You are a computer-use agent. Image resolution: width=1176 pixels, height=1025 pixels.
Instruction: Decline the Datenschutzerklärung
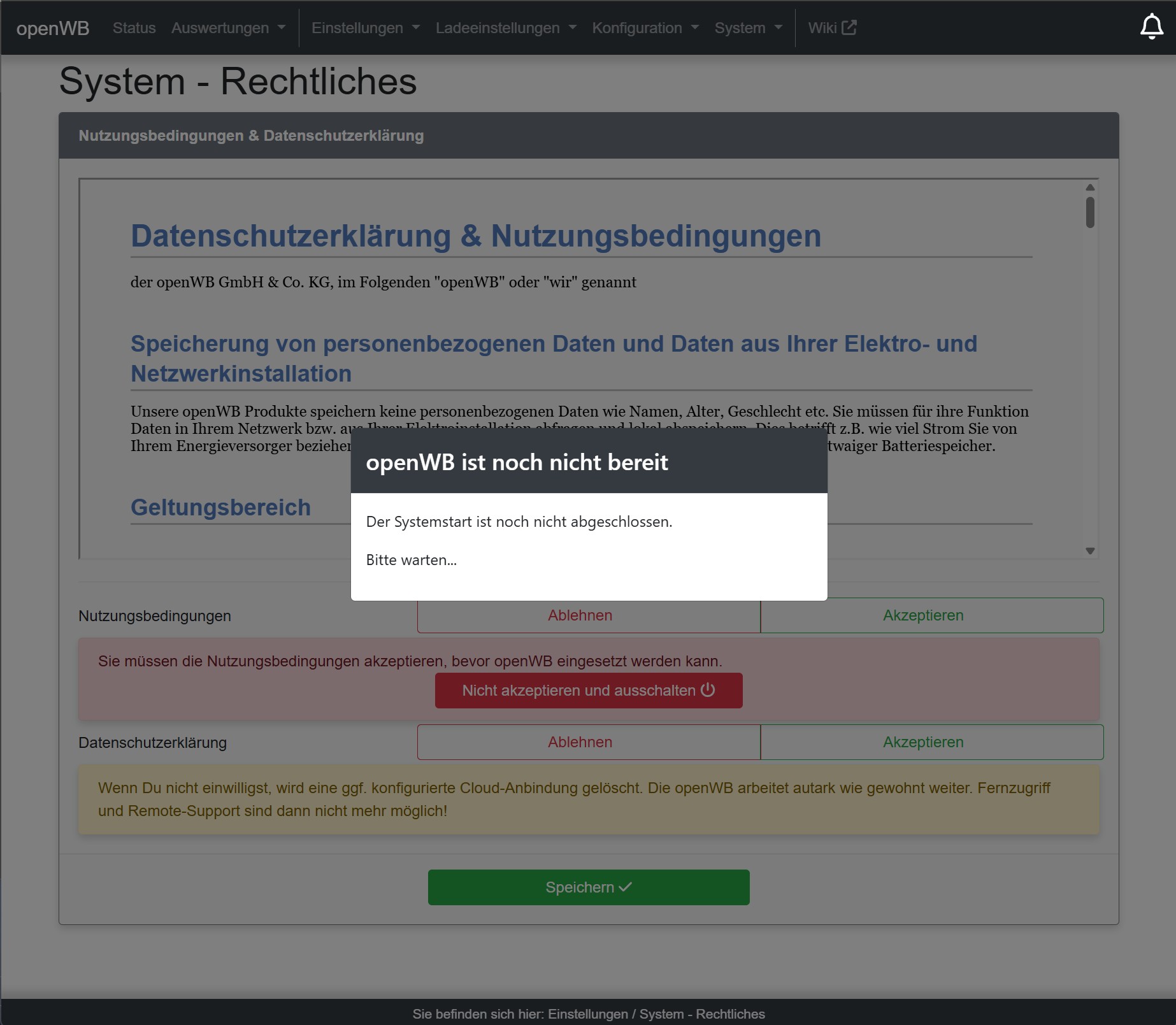click(580, 742)
